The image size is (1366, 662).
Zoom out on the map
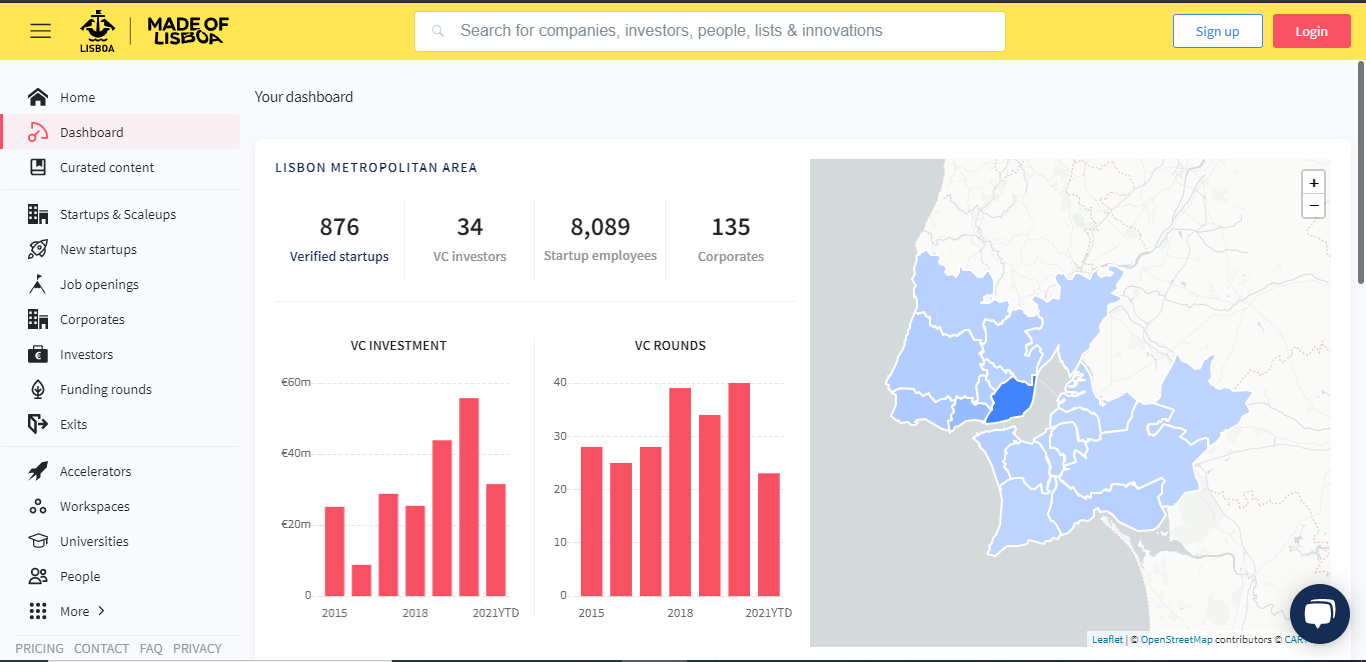click(x=1313, y=206)
